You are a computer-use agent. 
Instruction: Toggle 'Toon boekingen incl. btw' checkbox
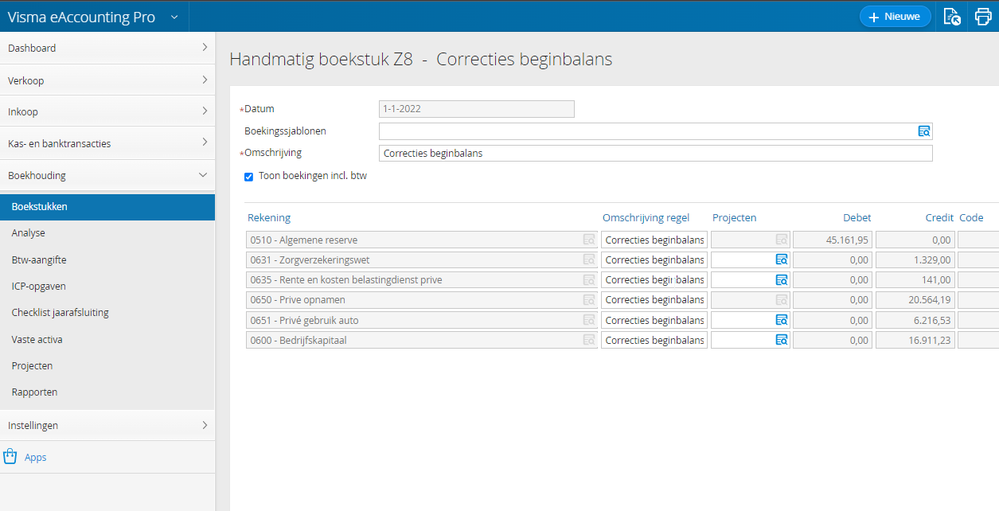click(x=249, y=176)
